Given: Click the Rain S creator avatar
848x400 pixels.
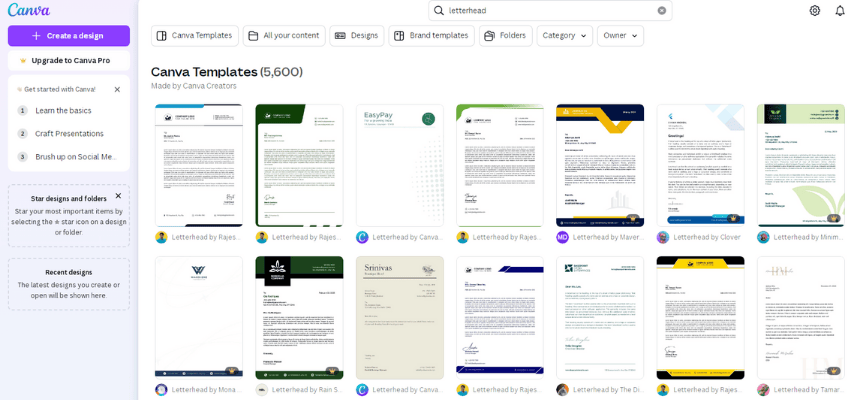Looking at the screenshot, I should tap(261, 390).
